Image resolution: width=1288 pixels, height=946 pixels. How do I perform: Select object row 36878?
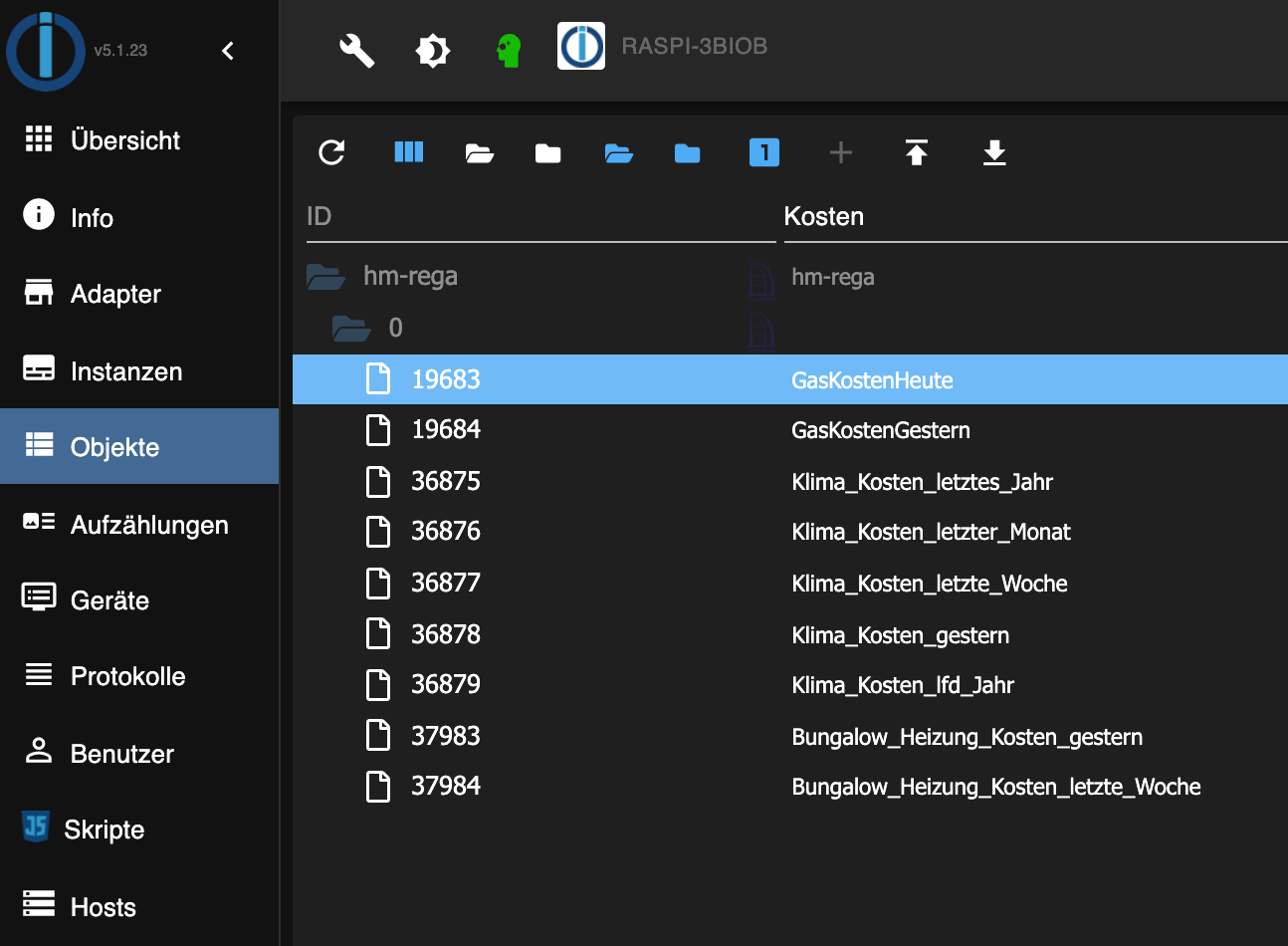pos(790,635)
